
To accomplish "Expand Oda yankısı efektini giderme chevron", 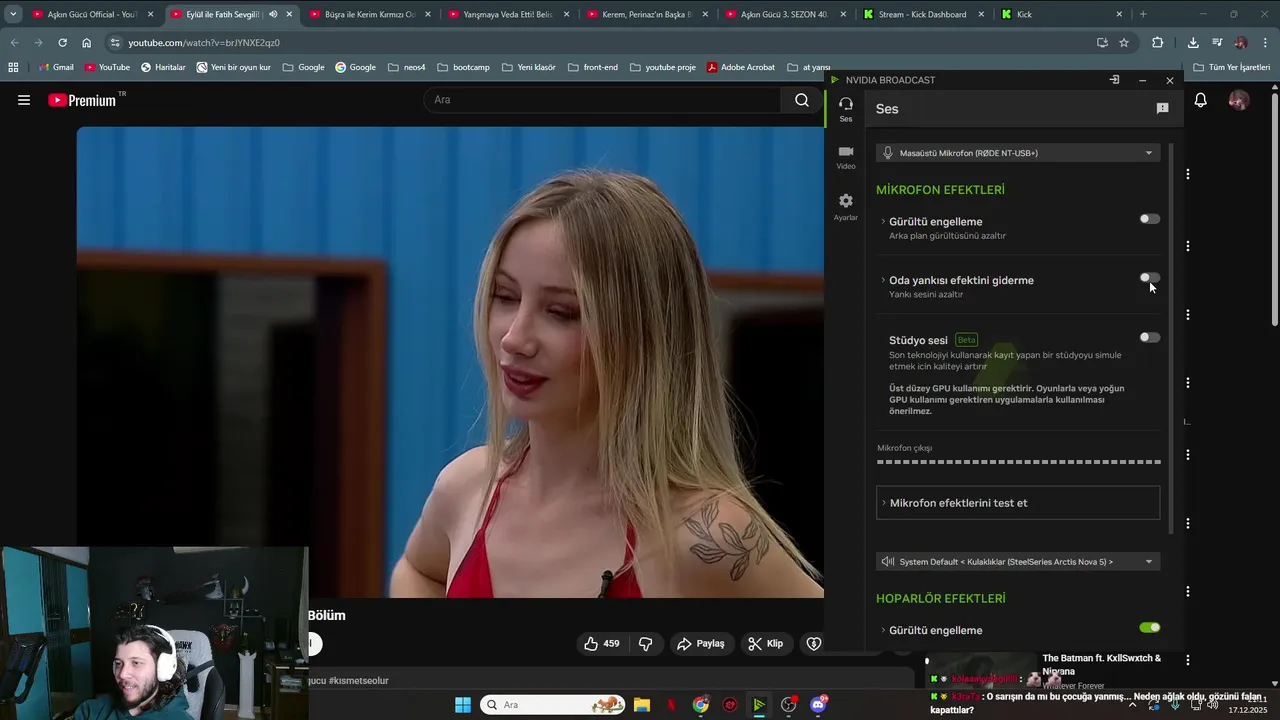I will pyautogui.click(x=883, y=281).
